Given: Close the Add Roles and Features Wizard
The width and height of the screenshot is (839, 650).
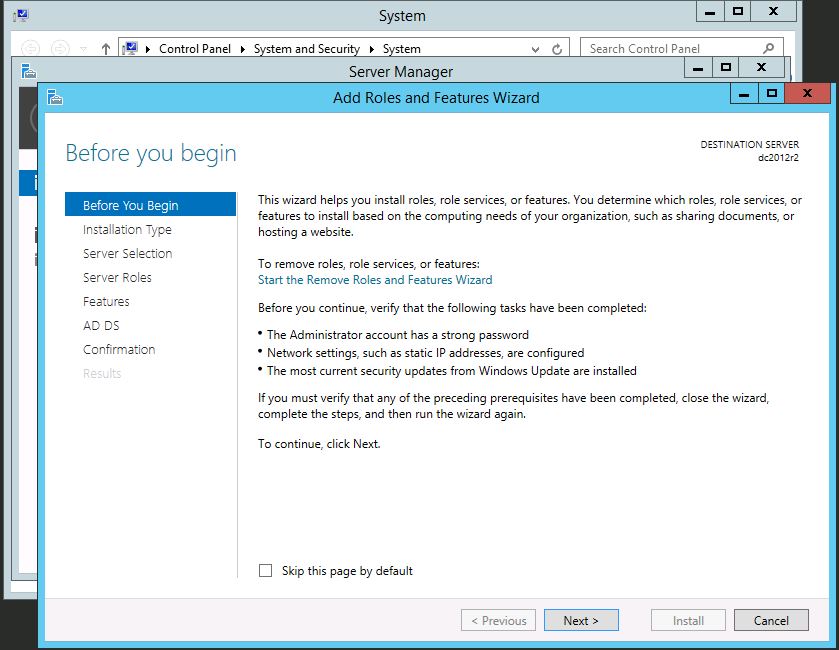Looking at the screenshot, I should click(x=807, y=94).
